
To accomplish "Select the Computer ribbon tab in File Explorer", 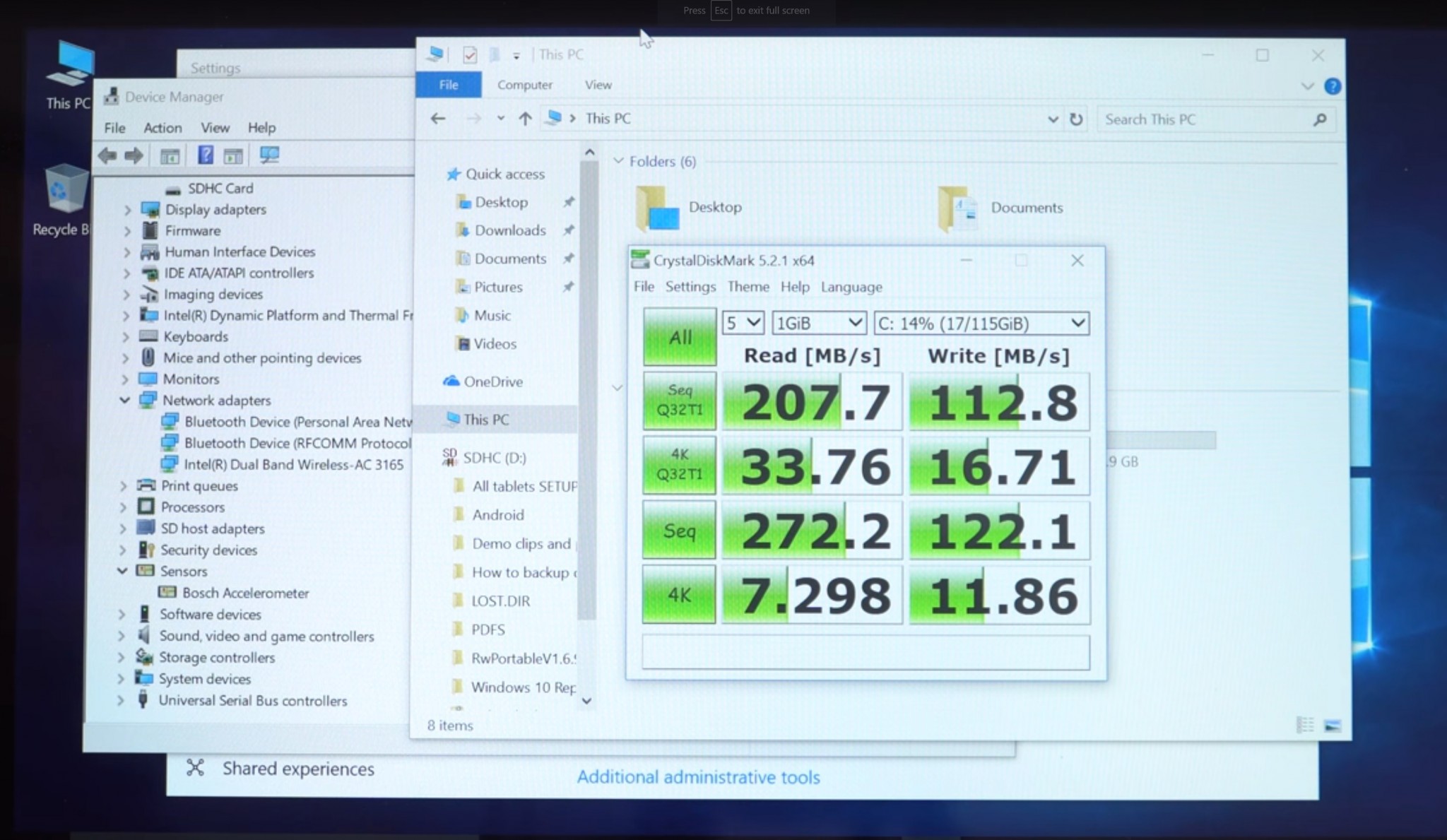I will (x=524, y=85).
